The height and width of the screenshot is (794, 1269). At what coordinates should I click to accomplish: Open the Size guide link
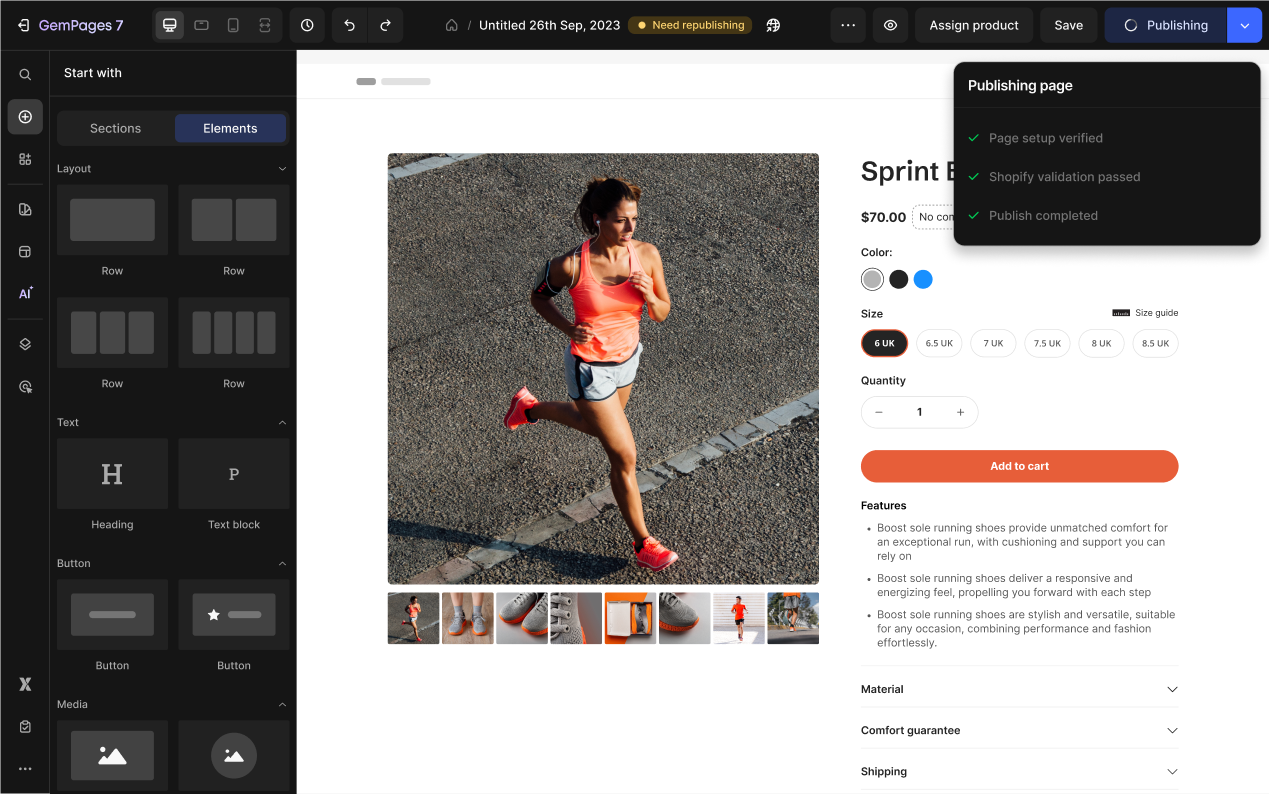(1146, 312)
